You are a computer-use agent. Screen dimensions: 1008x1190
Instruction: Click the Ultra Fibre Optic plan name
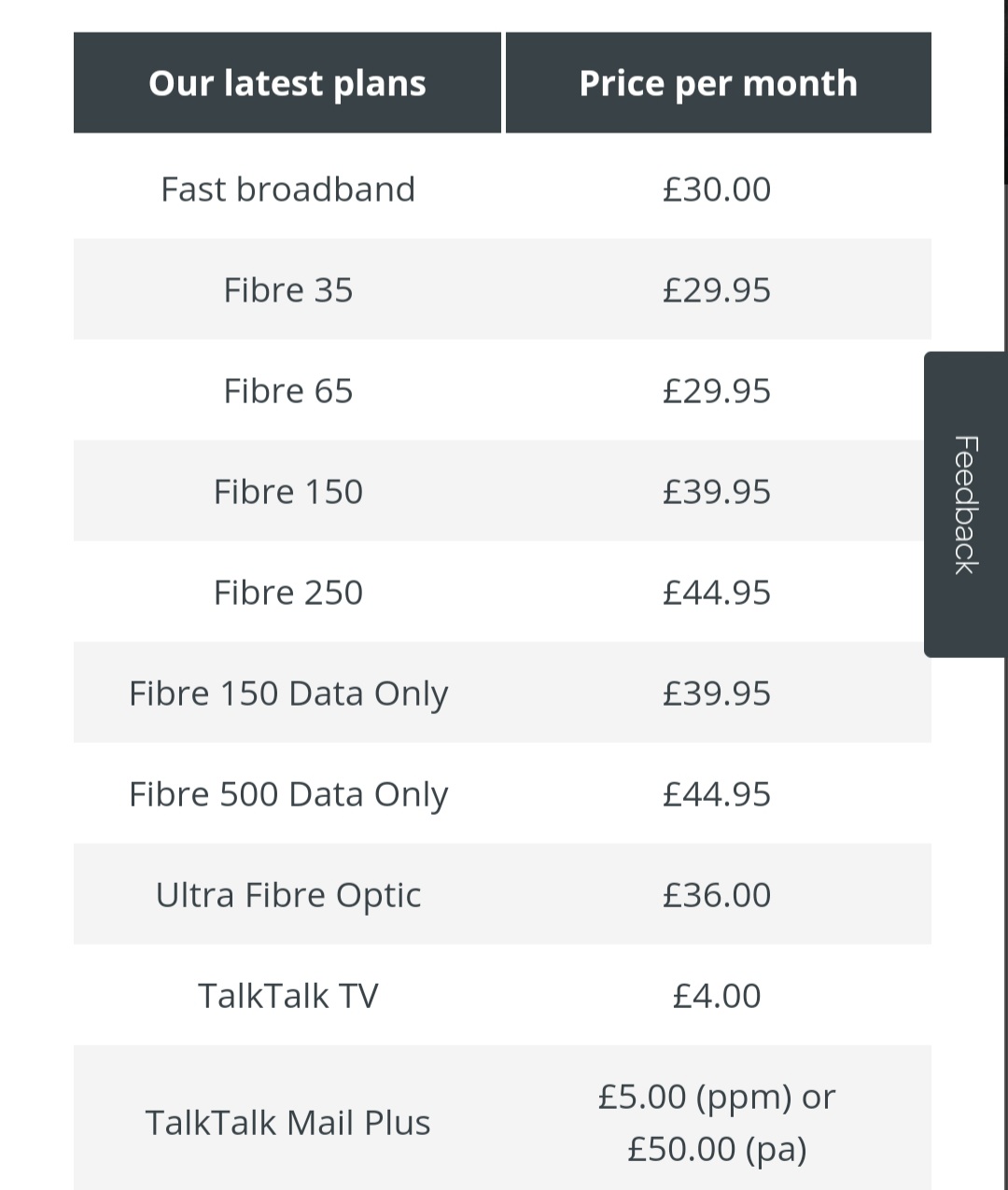(287, 895)
